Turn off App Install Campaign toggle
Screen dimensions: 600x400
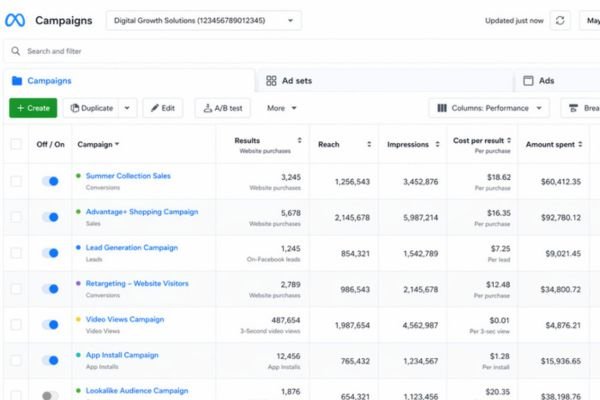coord(50,360)
